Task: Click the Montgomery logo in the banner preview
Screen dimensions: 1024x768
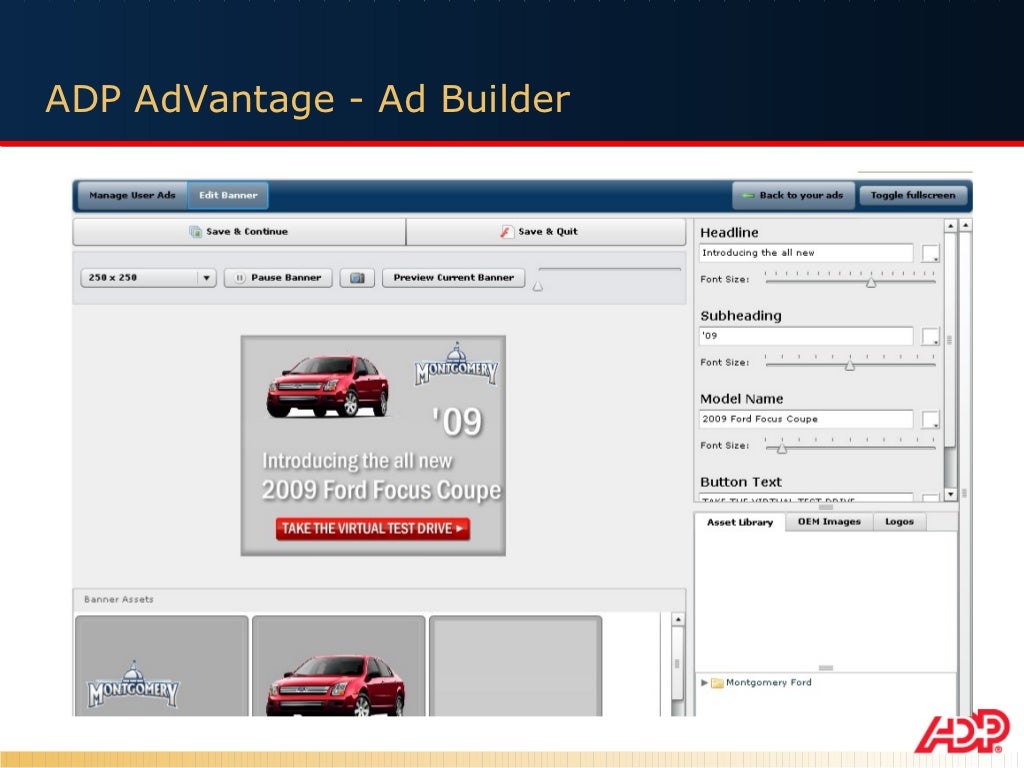Action: click(456, 364)
